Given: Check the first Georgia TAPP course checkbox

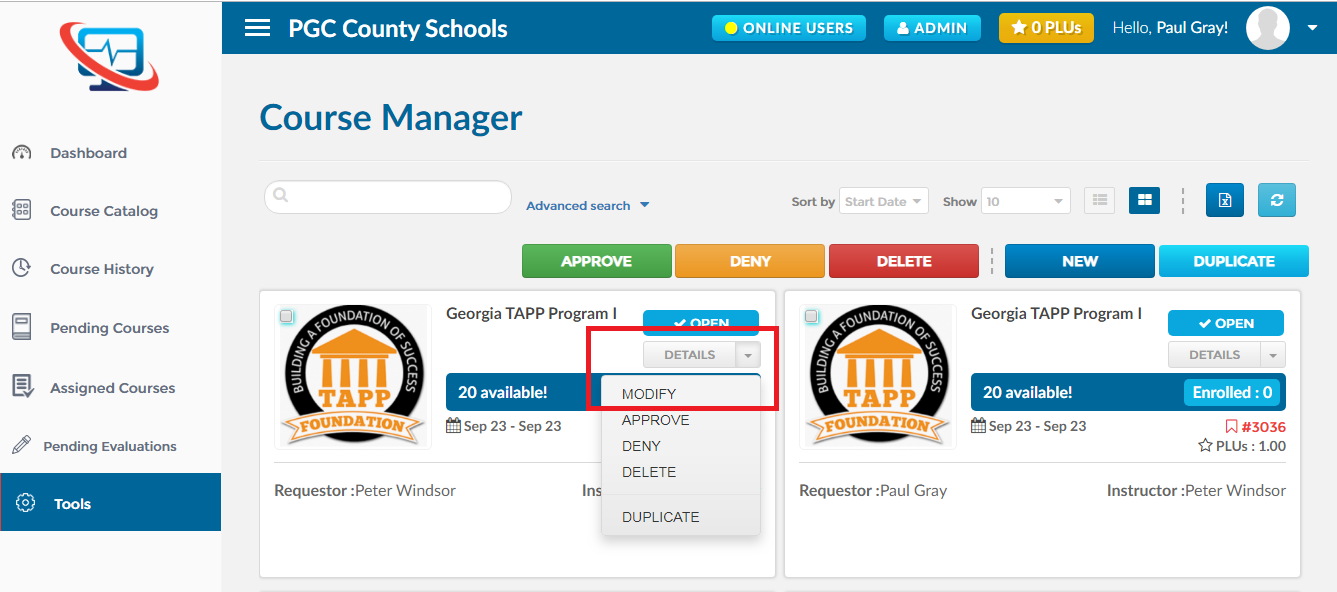Looking at the screenshot, I should 287,316.
